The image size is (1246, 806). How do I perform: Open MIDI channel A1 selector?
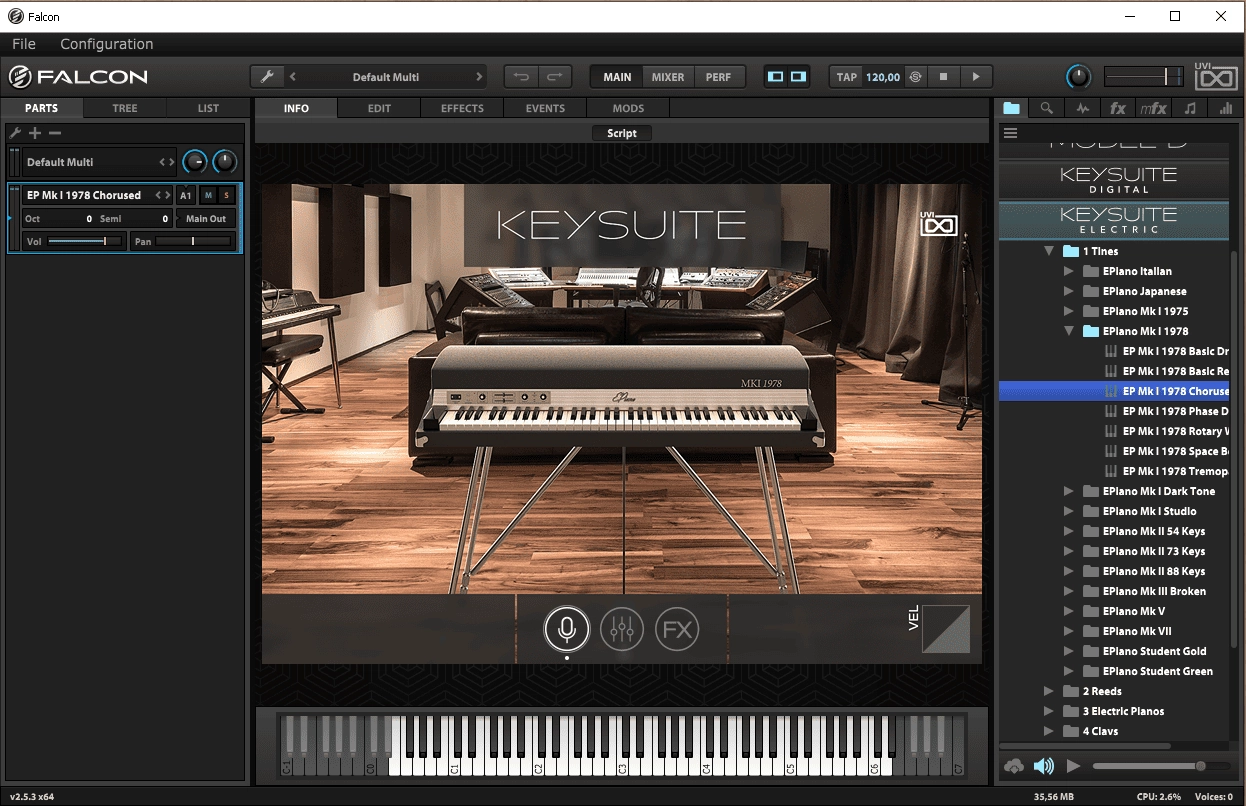click(186, 195)
